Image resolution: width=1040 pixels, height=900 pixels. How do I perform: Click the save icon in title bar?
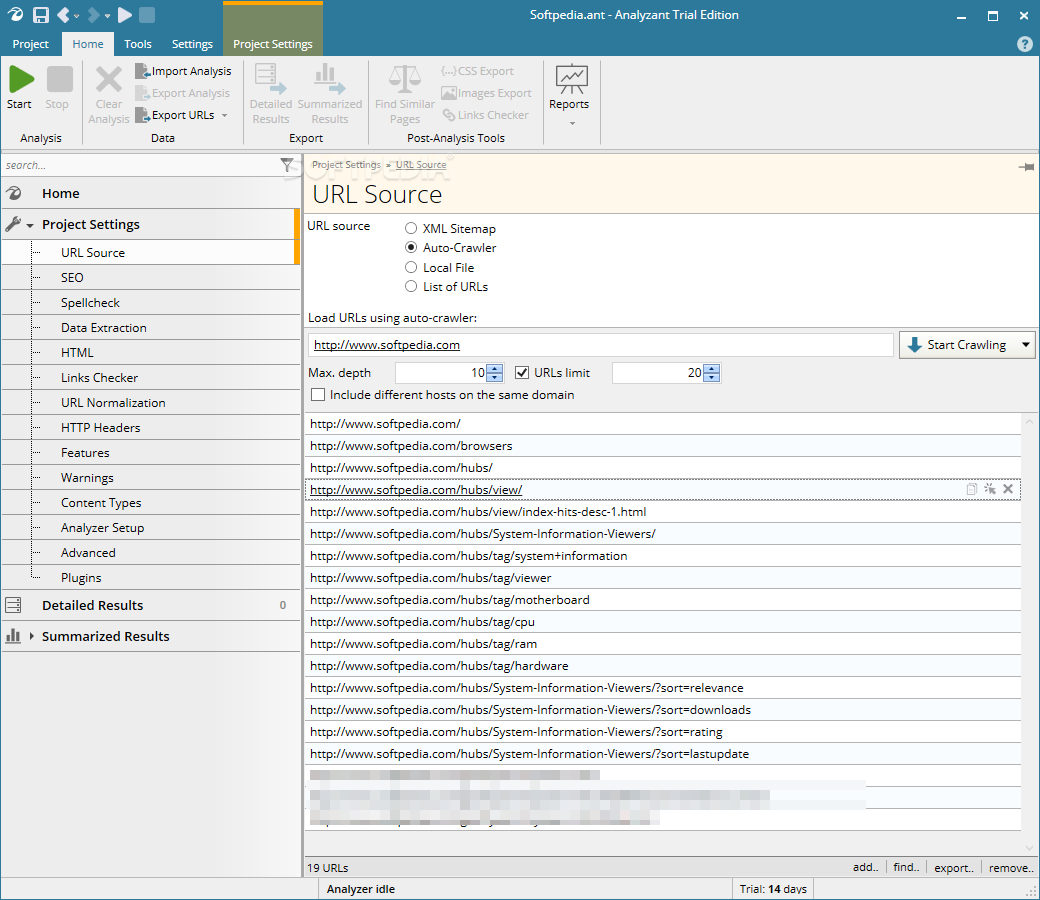click(x=40, y=15)
